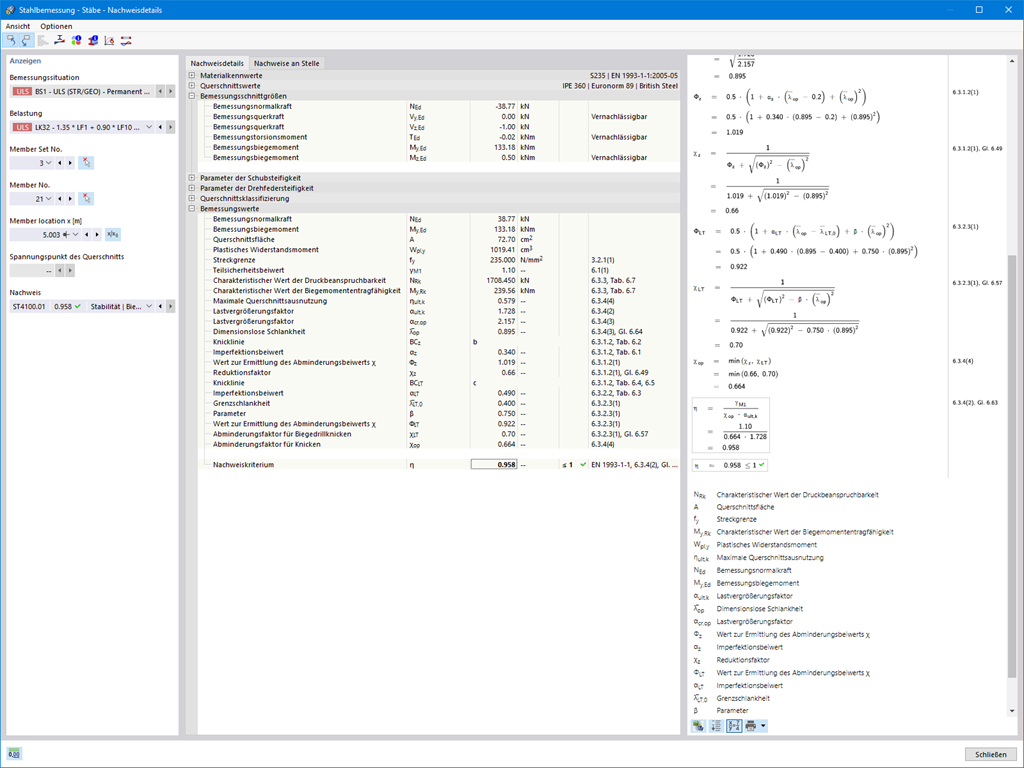This screenshot has width=1024, height=768.
Task: Click the graph chart toolbar icon
Action: click(x=109, y=40)
